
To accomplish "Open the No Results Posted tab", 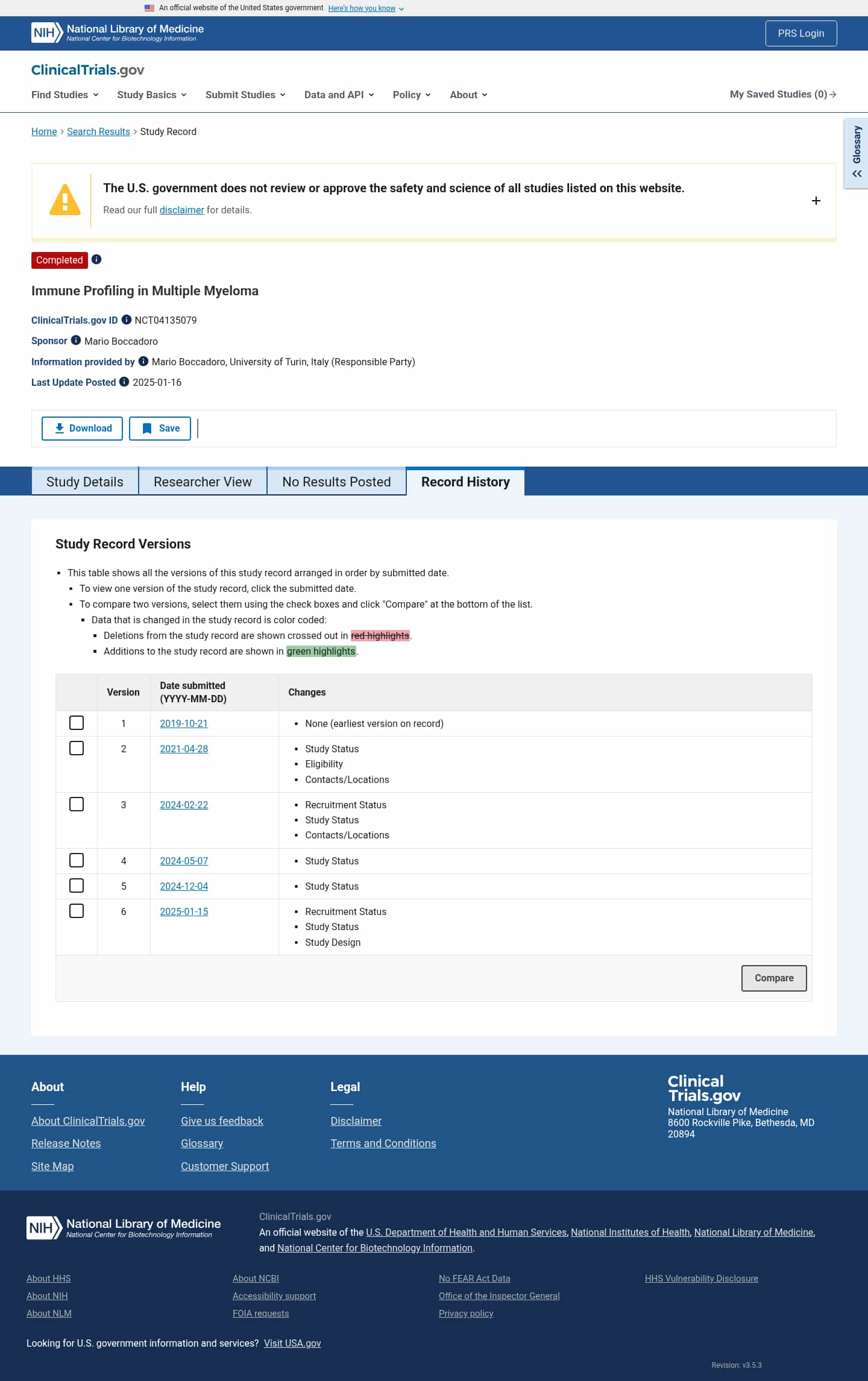I will (x=336, y=482).
